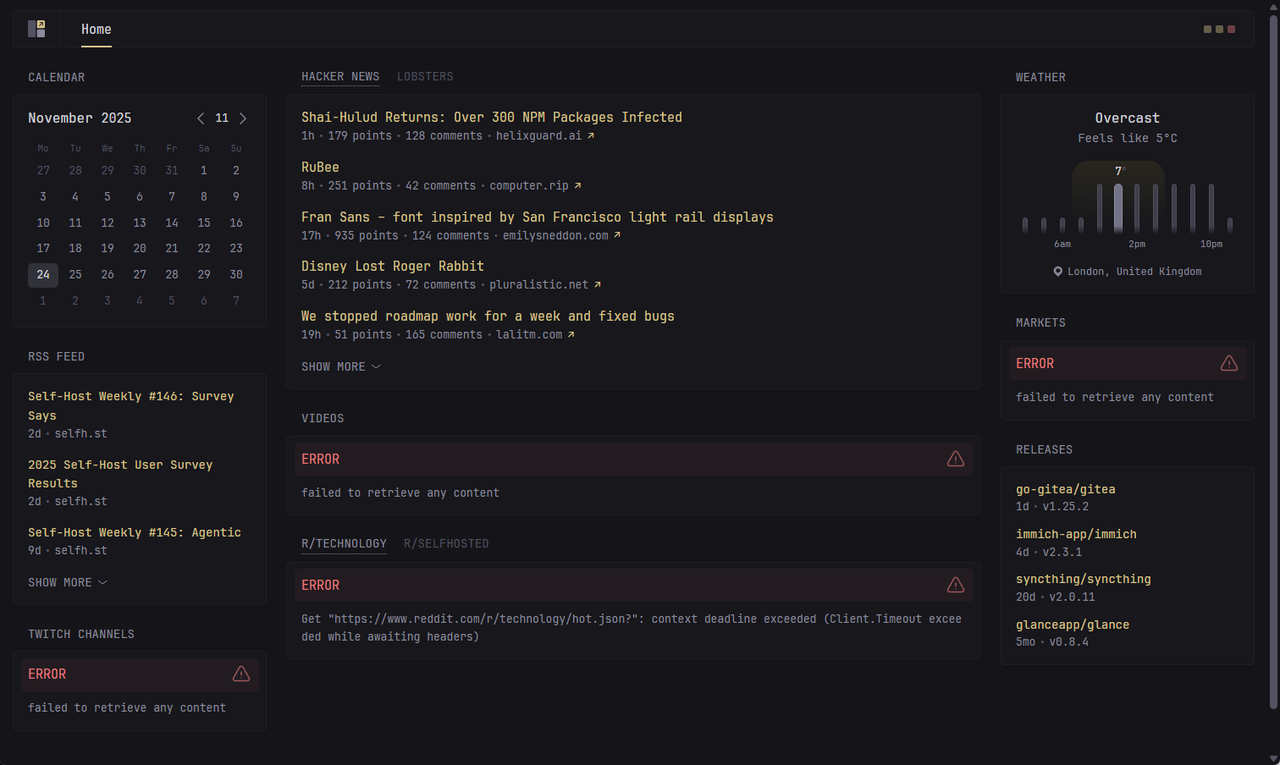Viewport: 1280px width, 765px height.
Task: Switch to the Hacker News tab
Action: coord(340,77)
